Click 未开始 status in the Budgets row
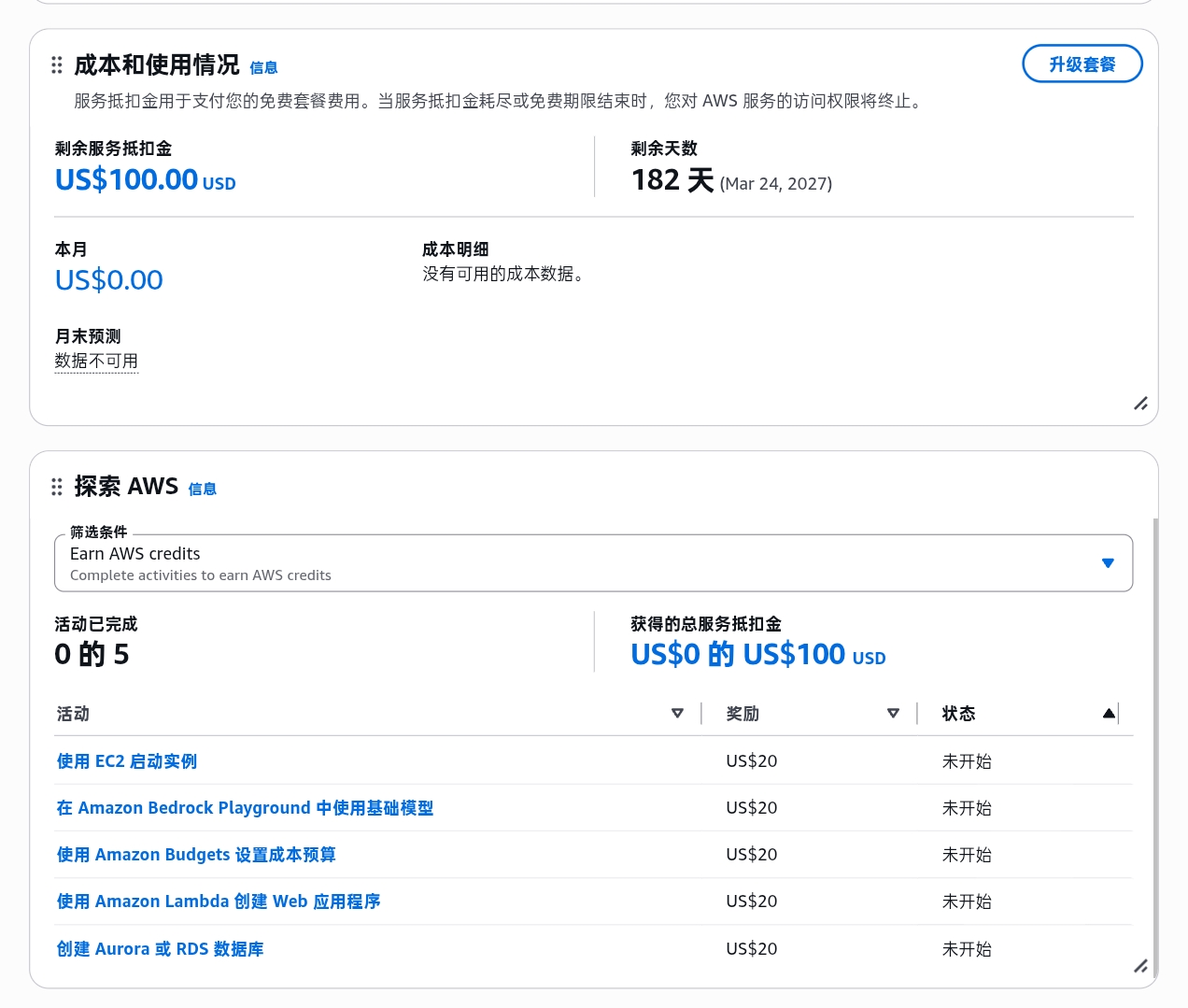The width and height of the screenshot is (1188, 1008). 967,855
